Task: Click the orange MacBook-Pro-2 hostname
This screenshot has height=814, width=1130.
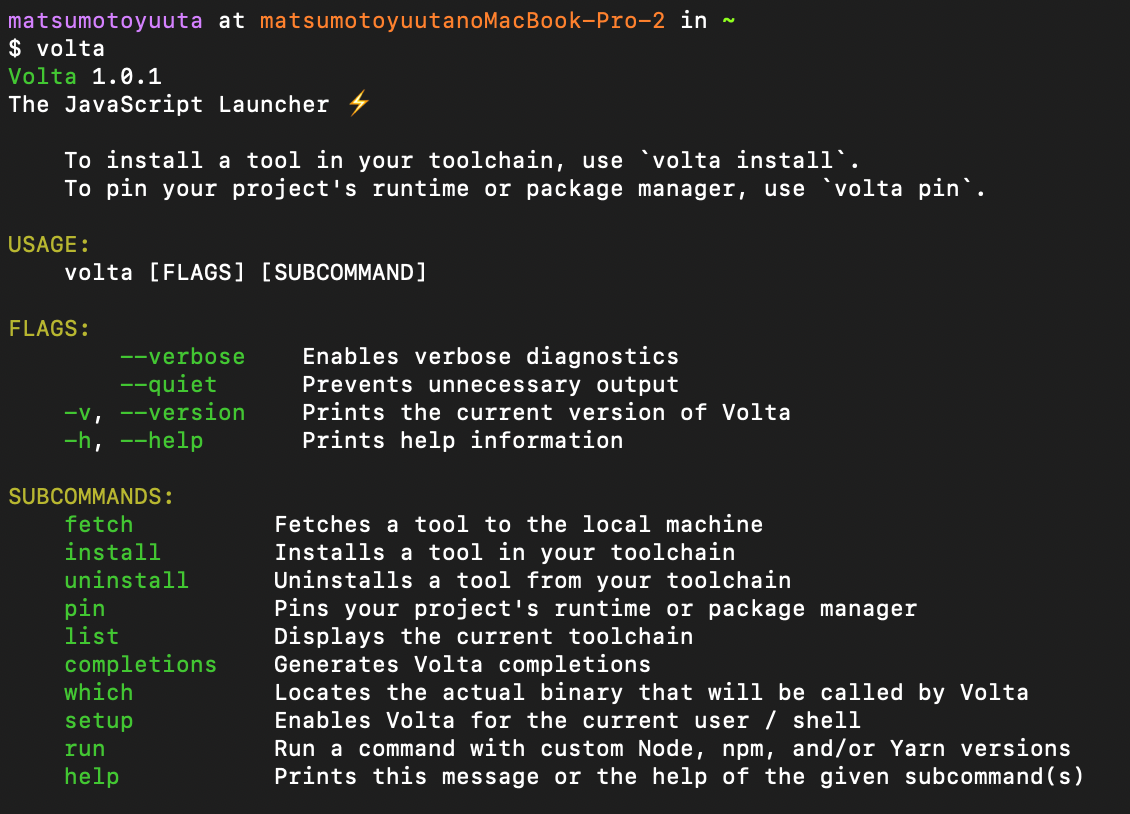Action: click(462, 21)
